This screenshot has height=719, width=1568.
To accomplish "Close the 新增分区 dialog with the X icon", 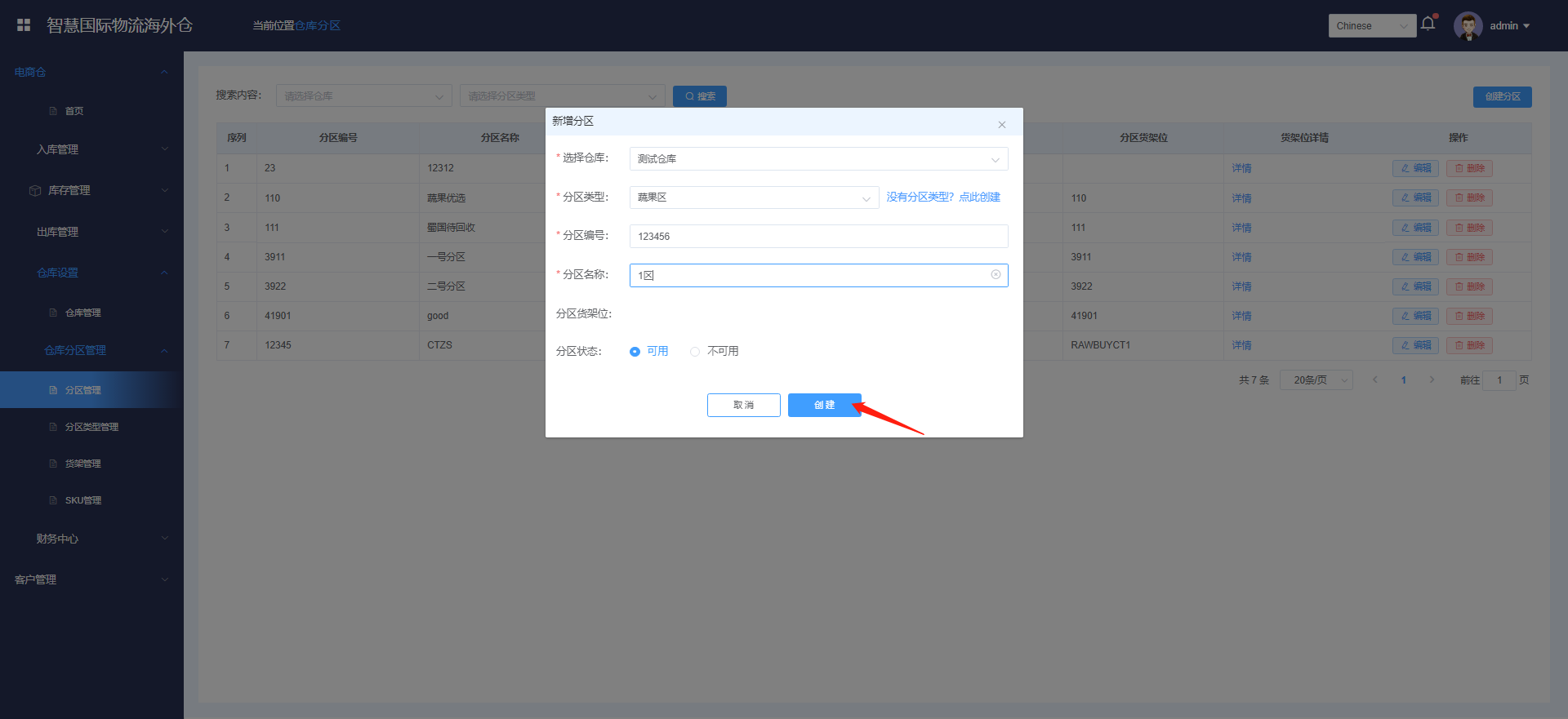I will click(1001, 125).
